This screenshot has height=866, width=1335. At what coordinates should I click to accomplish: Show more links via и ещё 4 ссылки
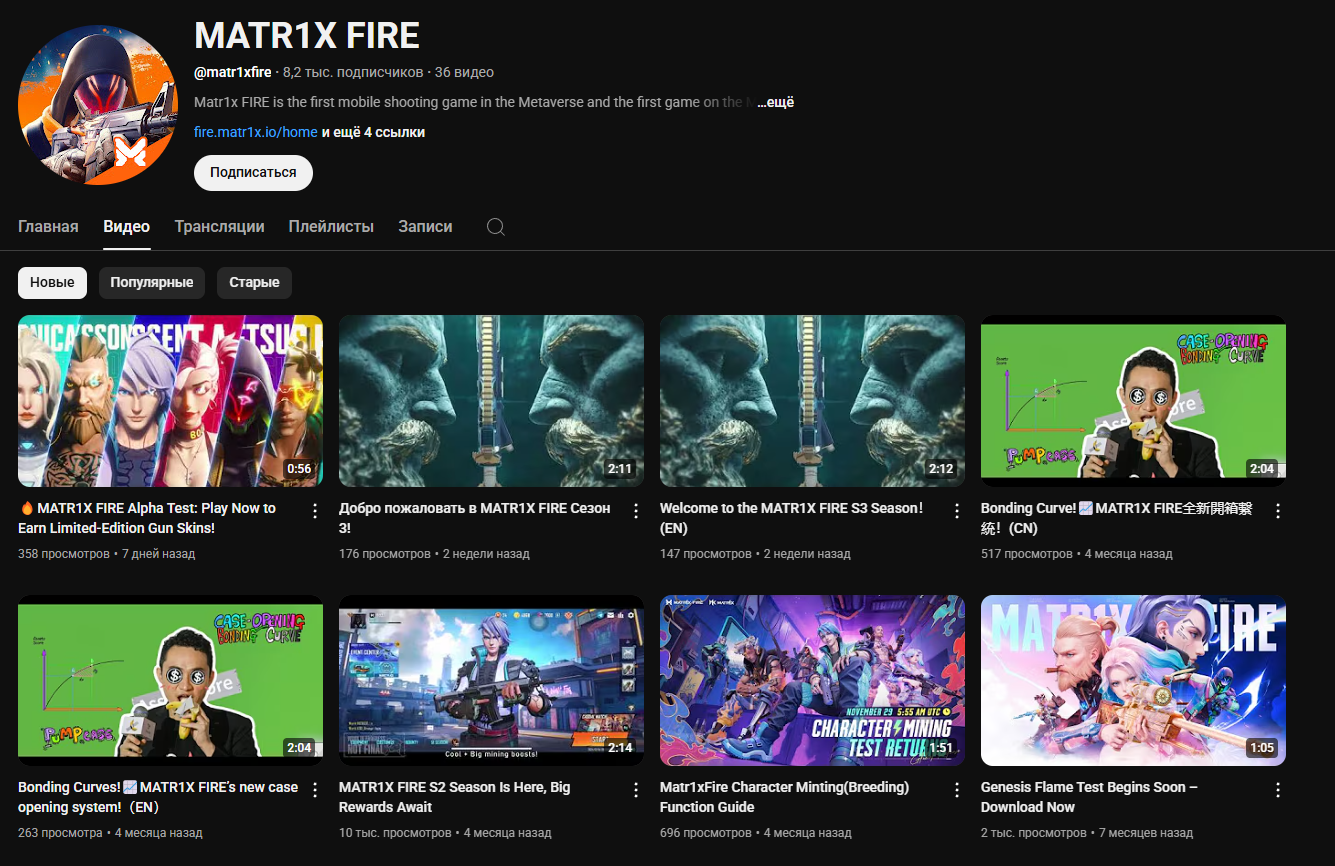tap(373, 132)
